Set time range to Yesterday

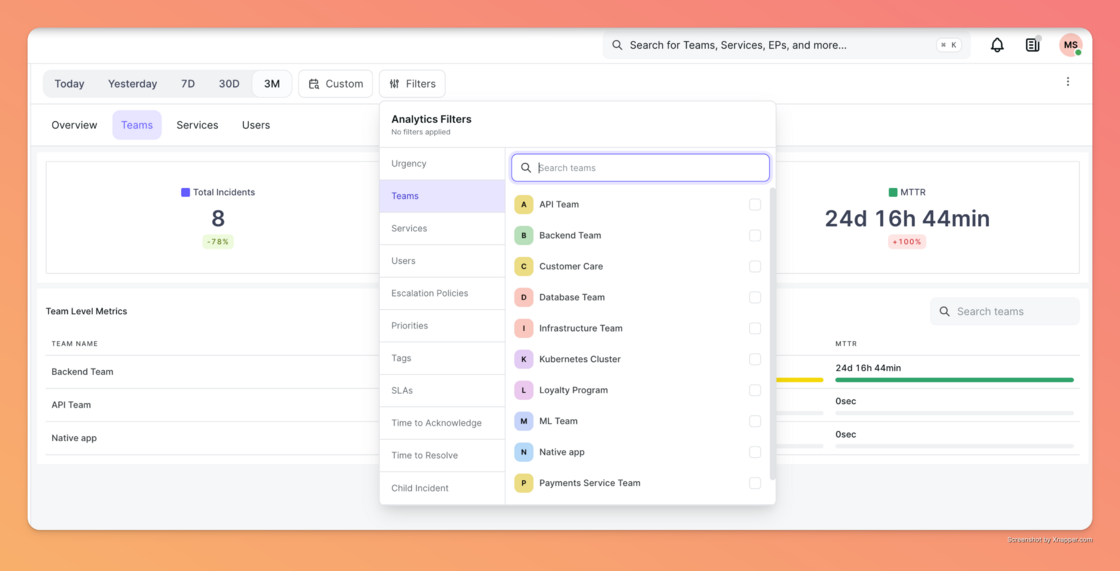[x=132, y=84]
